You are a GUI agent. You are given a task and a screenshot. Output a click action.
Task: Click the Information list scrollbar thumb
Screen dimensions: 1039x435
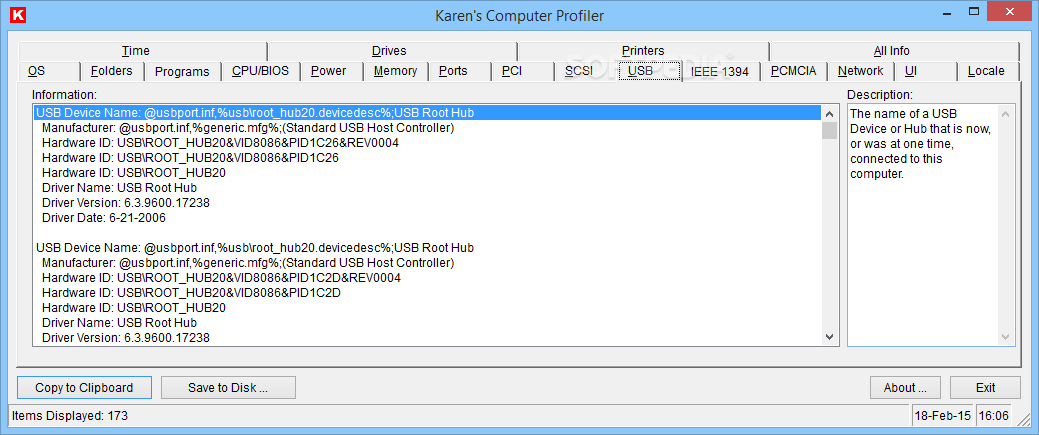pyautogui.click(x=830, y=131)
